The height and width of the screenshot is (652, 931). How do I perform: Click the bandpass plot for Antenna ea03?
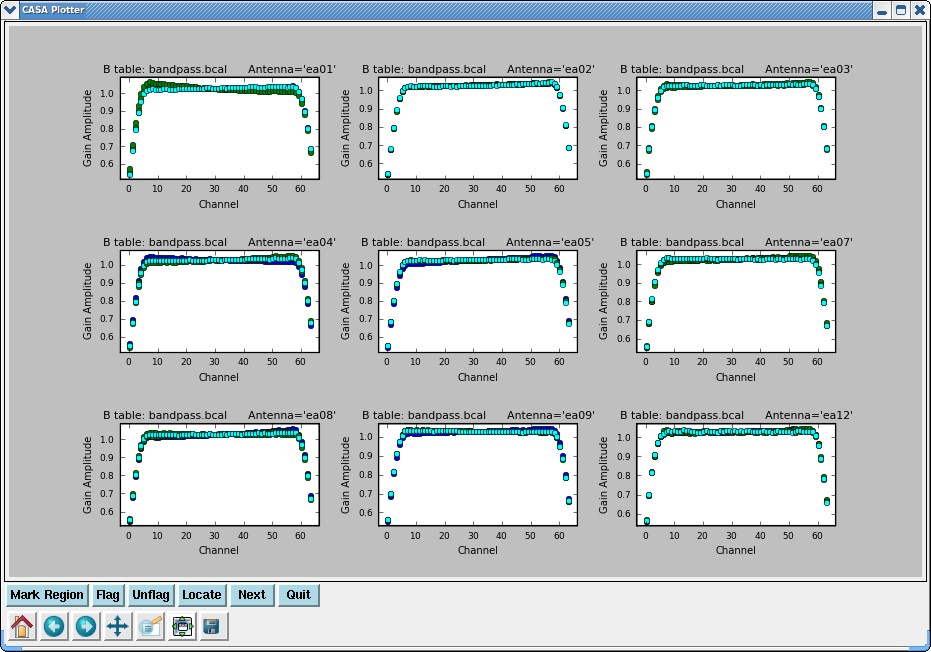tap(735, 128)
